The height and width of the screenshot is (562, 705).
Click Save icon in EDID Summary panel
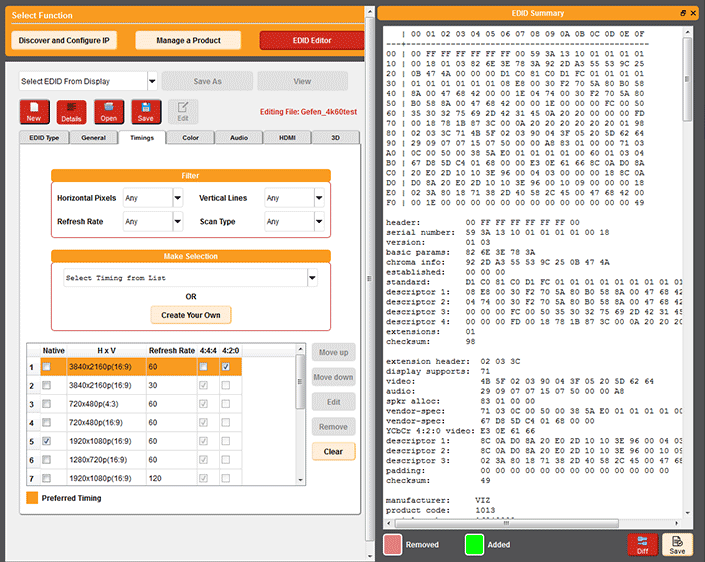pos(677,544)
